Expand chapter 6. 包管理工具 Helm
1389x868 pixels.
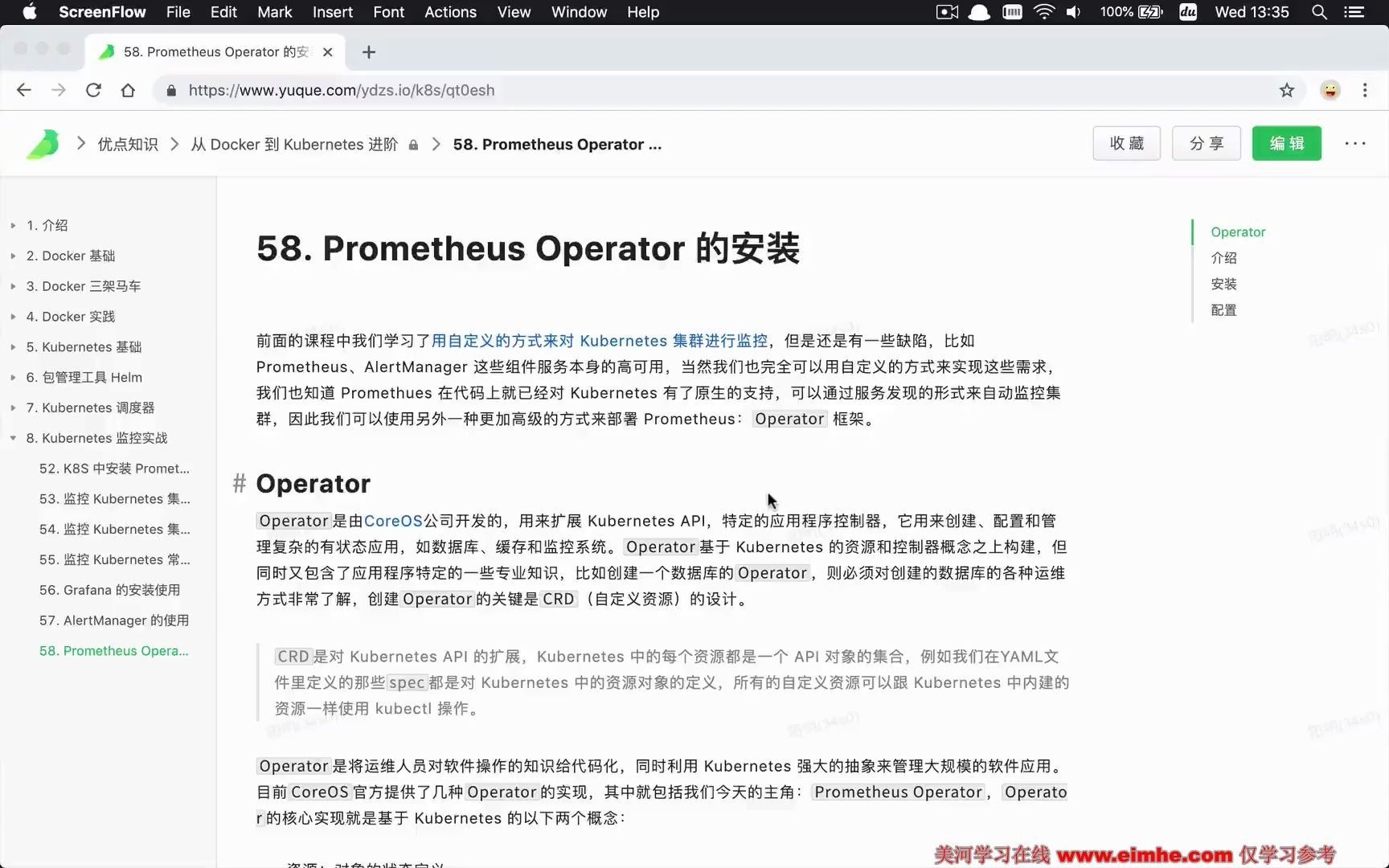point(13,378)
